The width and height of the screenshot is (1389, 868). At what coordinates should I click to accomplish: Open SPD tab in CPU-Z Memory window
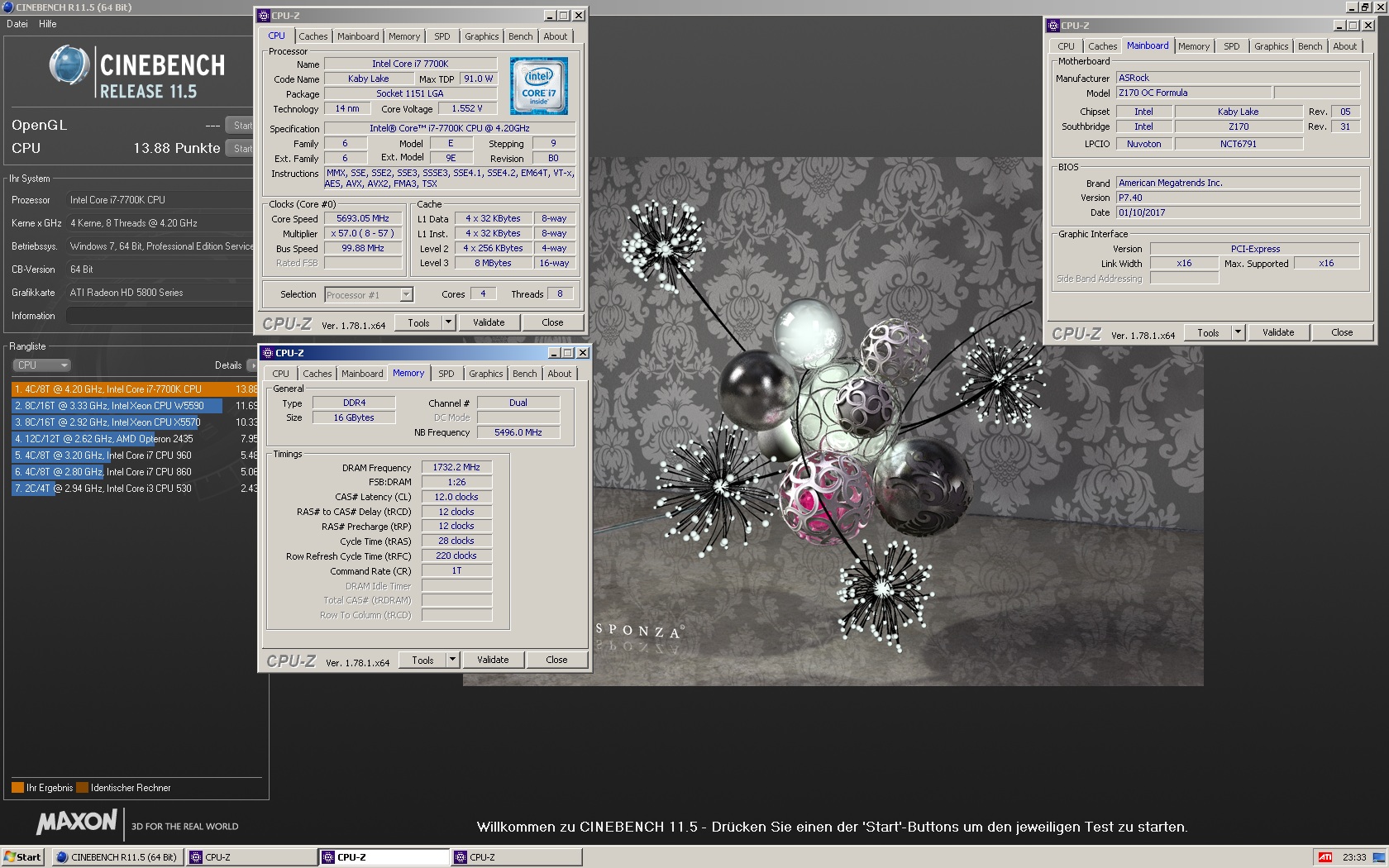446,374
